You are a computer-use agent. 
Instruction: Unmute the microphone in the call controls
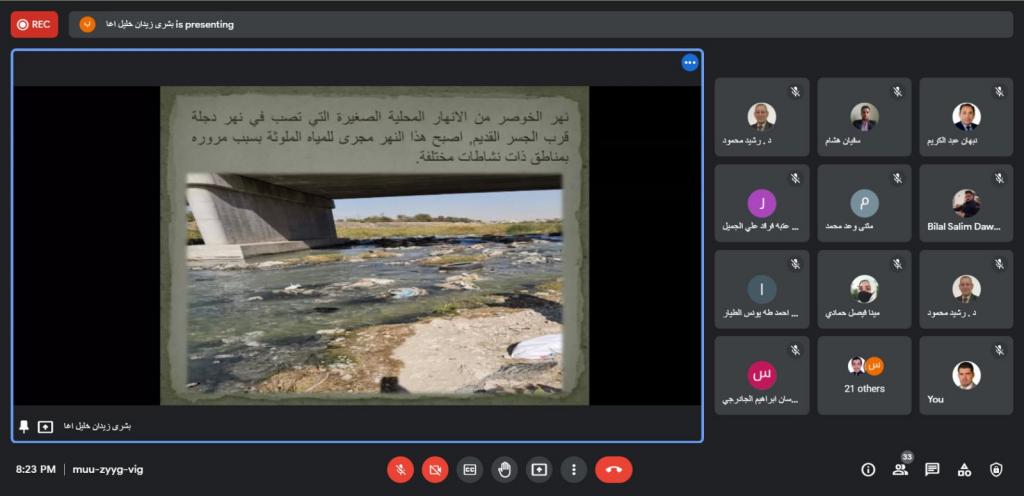click(x=400, y=469)
